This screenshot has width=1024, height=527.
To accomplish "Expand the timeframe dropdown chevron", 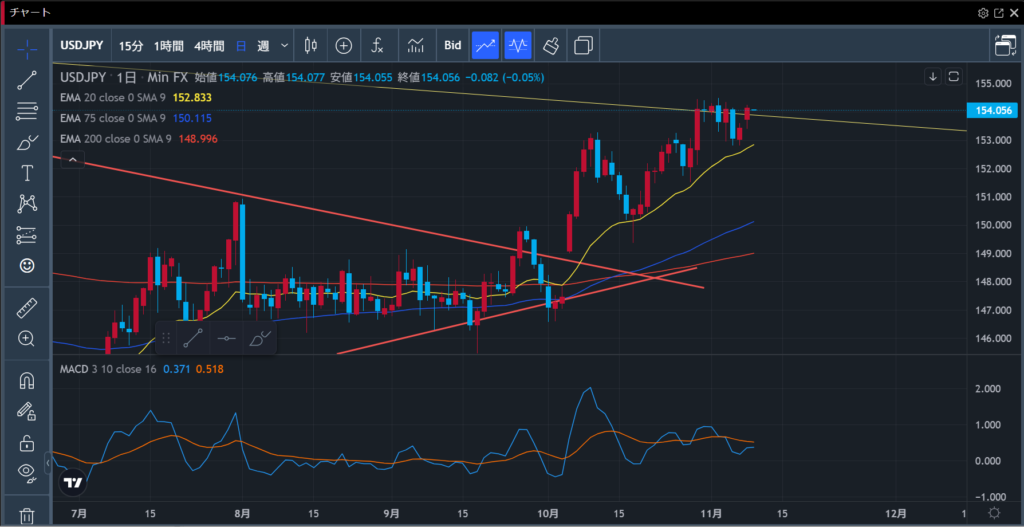I will pos(285,45).
